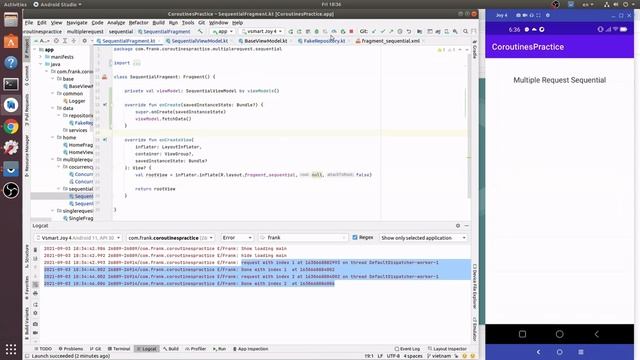Click the Git rollback undo icon

click(x=409, y=31)
